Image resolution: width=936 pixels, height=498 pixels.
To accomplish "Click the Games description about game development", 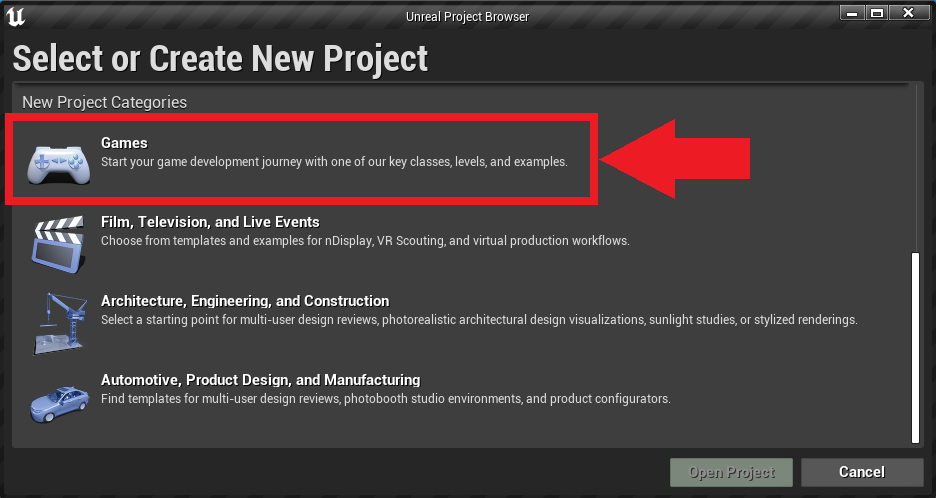I will (x=334, y=162).
